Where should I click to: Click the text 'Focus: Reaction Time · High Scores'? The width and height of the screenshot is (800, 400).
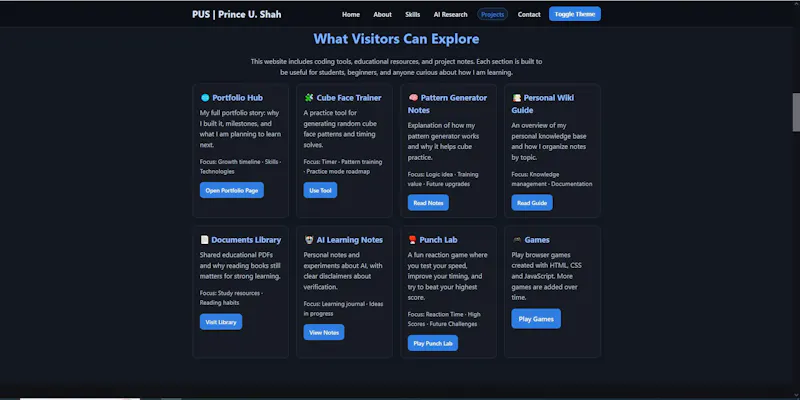point(444,319)
